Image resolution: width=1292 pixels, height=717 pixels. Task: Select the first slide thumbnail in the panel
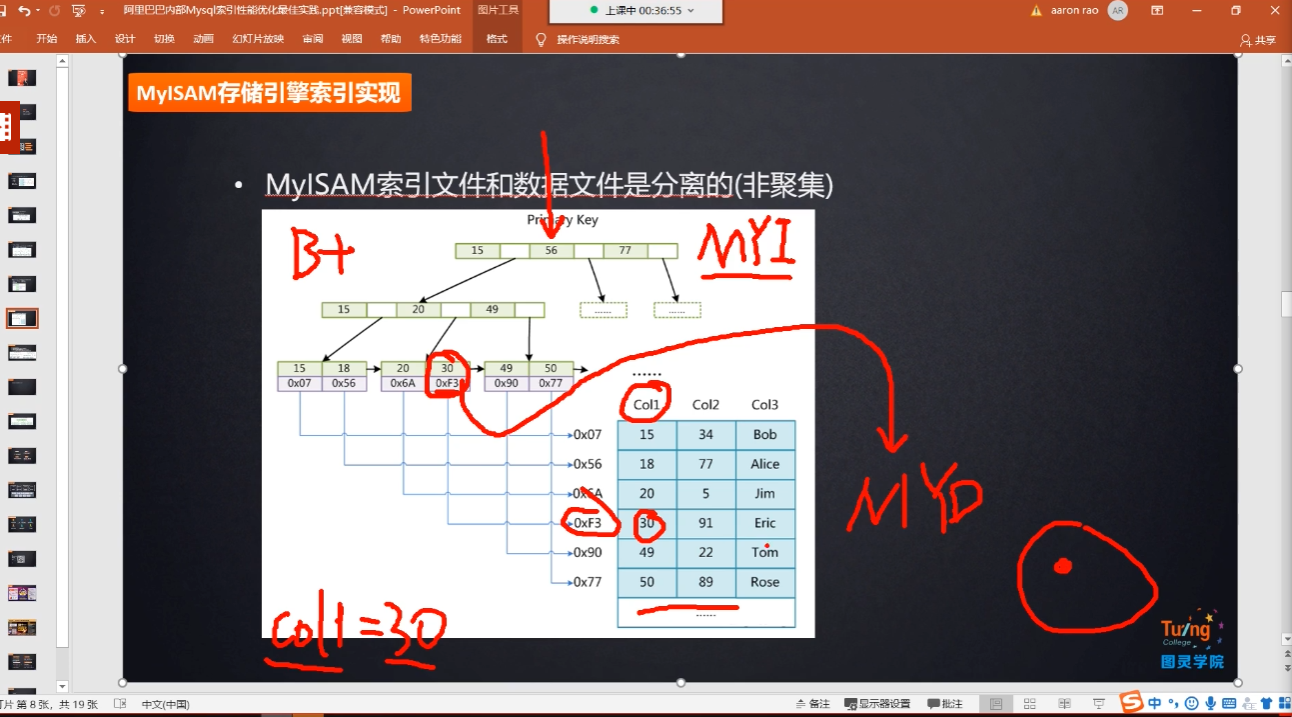[22, 78]
